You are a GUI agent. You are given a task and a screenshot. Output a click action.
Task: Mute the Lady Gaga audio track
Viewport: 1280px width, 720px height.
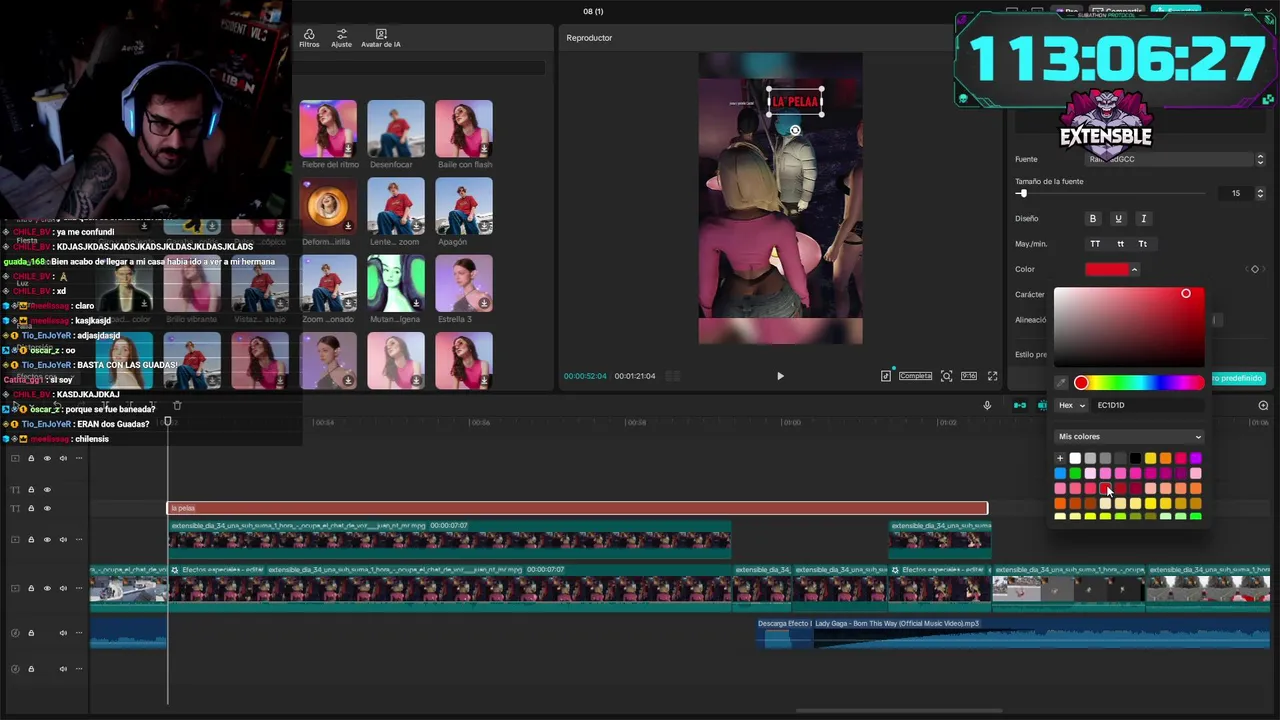[x=63, y=633]
